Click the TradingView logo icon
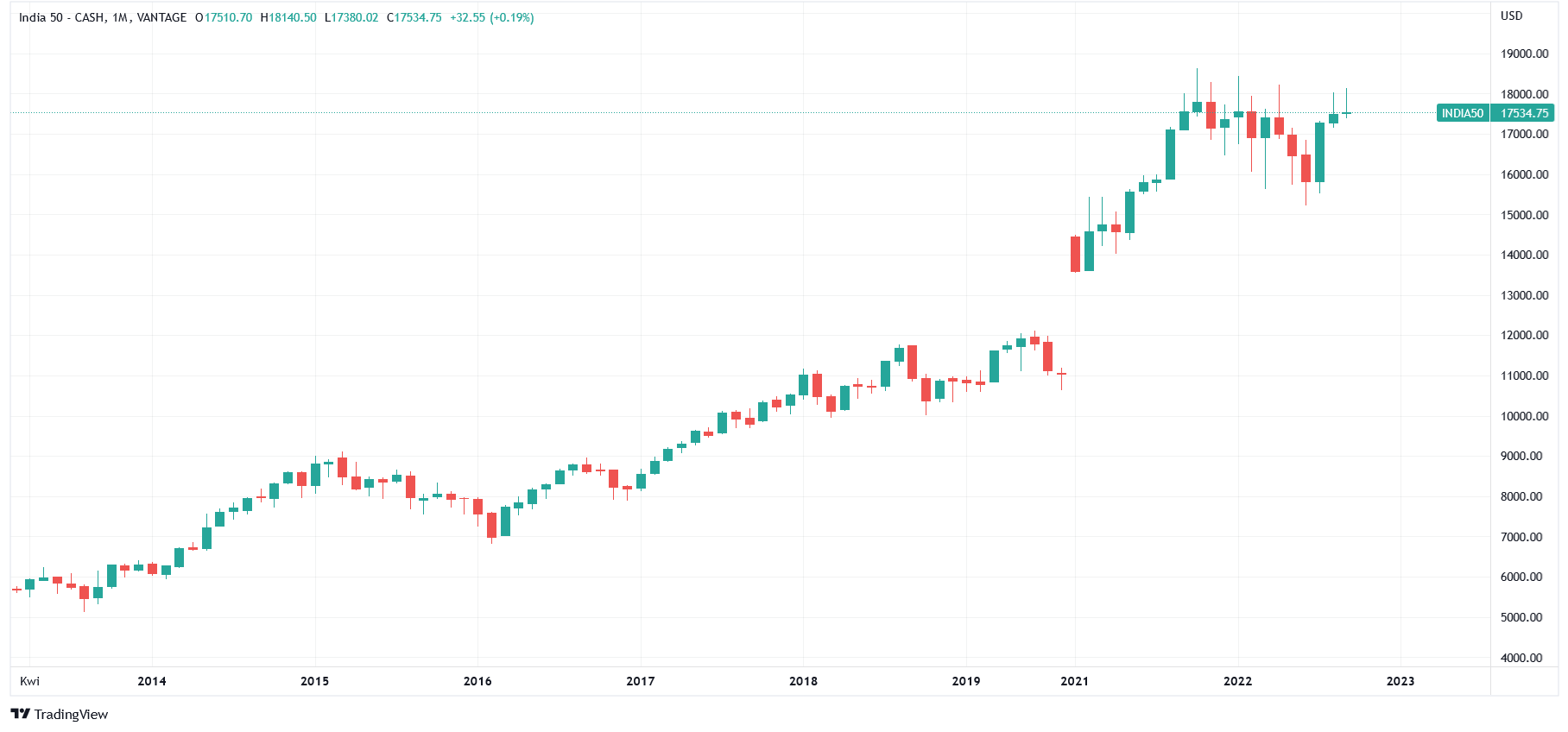Screen dimensions: 1568x732 [20, 714]
